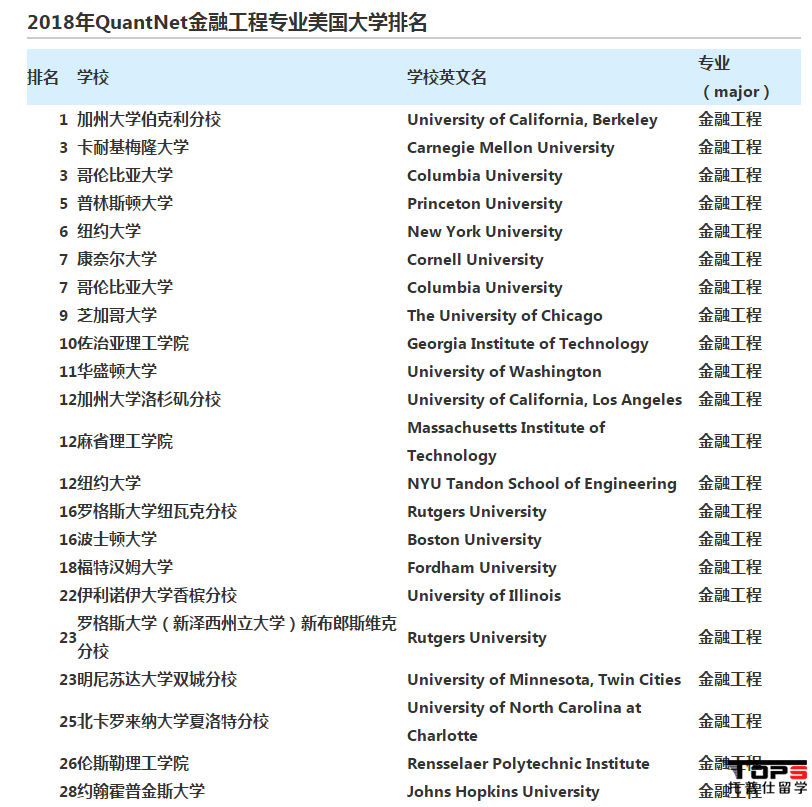Click the school name "麻省理工学院"

pos(125,441)
